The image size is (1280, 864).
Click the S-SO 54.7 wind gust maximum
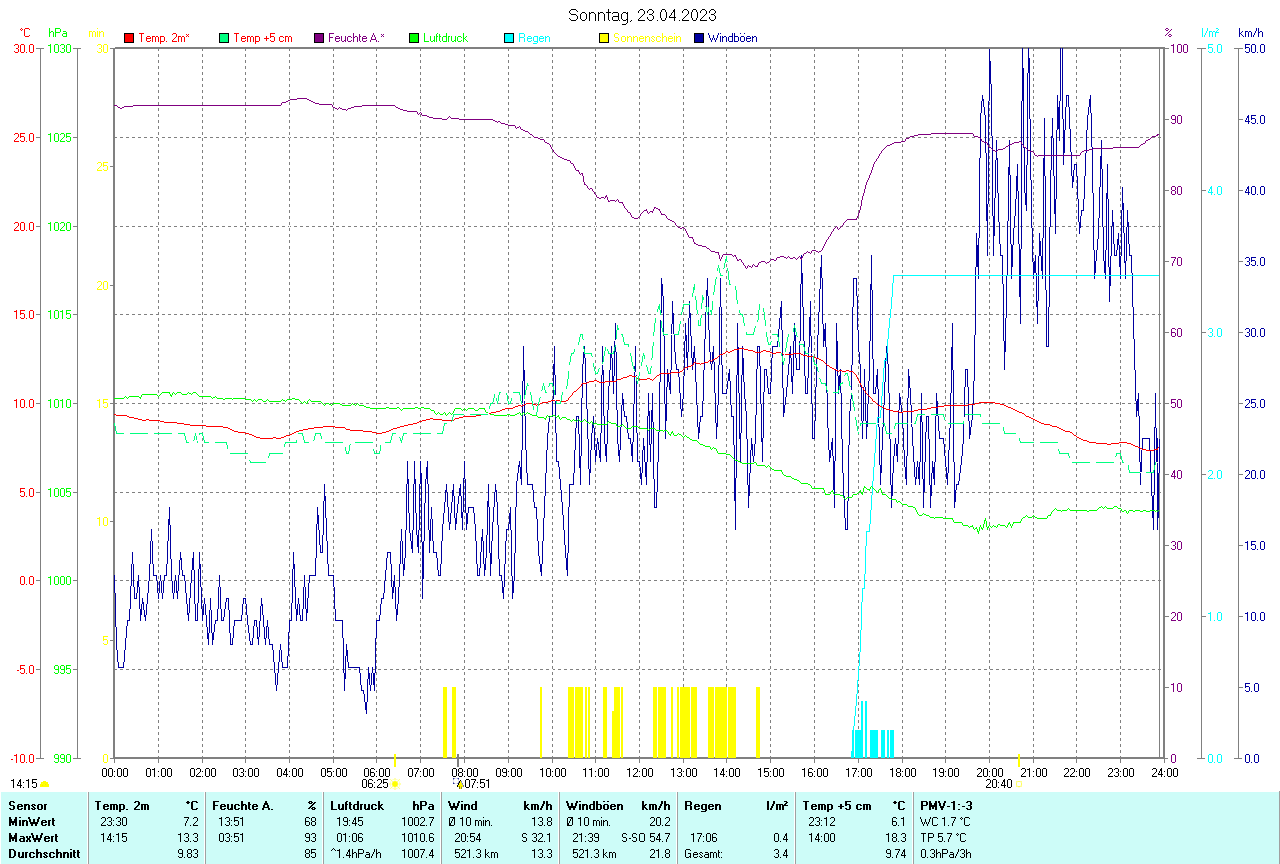[x=645, y=838]
